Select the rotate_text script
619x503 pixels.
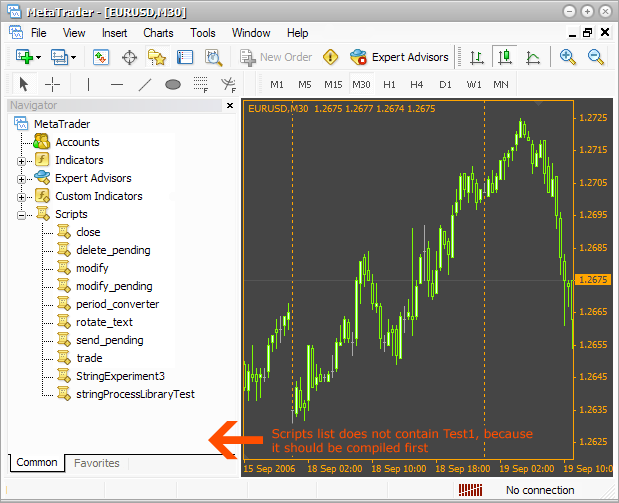(104, 322)
